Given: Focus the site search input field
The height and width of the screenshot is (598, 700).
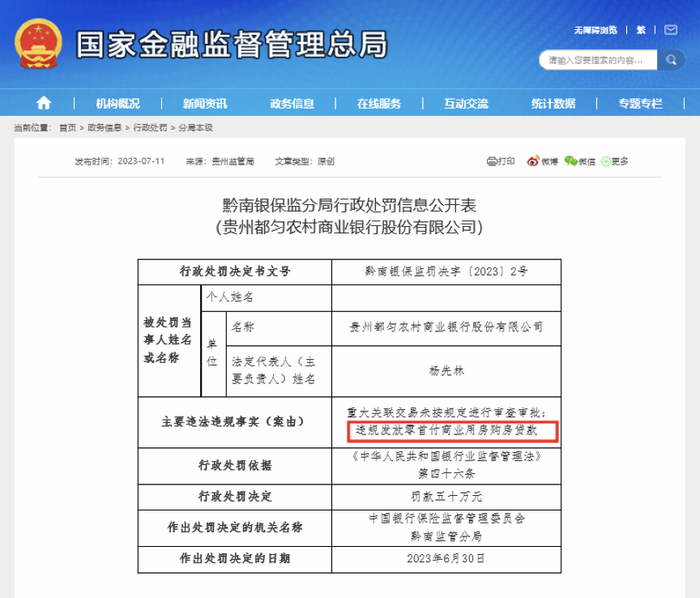Looking at the screenshot, I should click(x=598, y=60).
